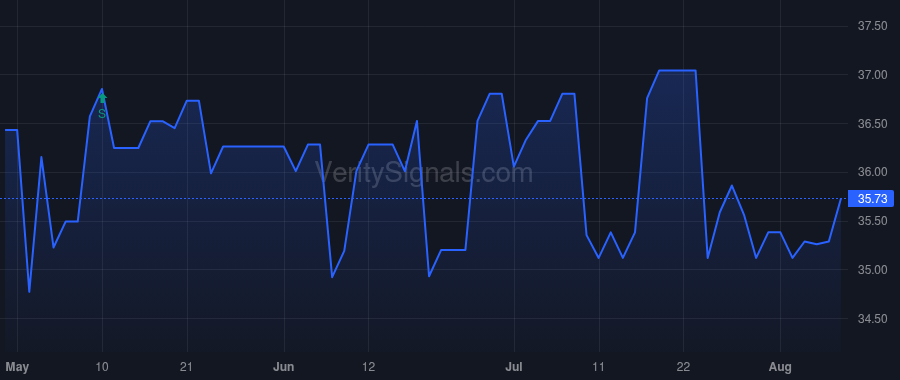Select the 34.50 price axis label
This screenshot has width=900, height=380.
pyautogui.click(x=872, y=319)
